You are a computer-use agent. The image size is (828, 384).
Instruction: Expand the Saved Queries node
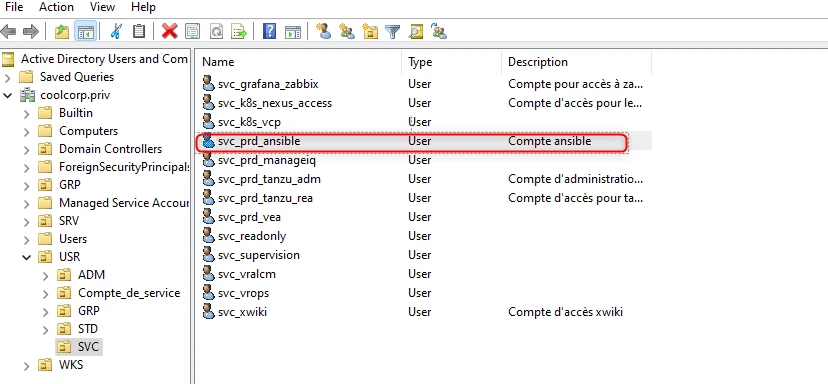(7, 78)
